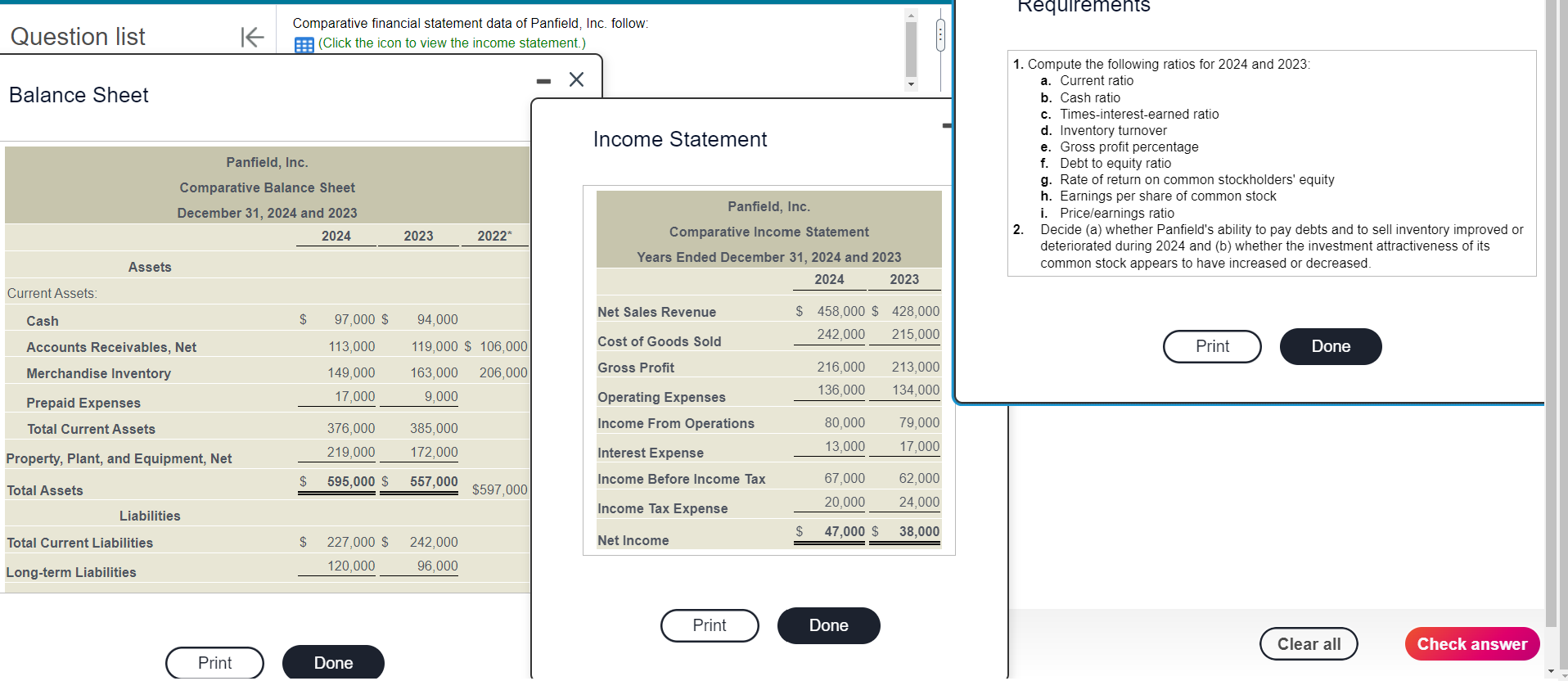Click Income Tax Expense 20,000 value
This screenshot has width=1568, height=681.
coord(845,502)
